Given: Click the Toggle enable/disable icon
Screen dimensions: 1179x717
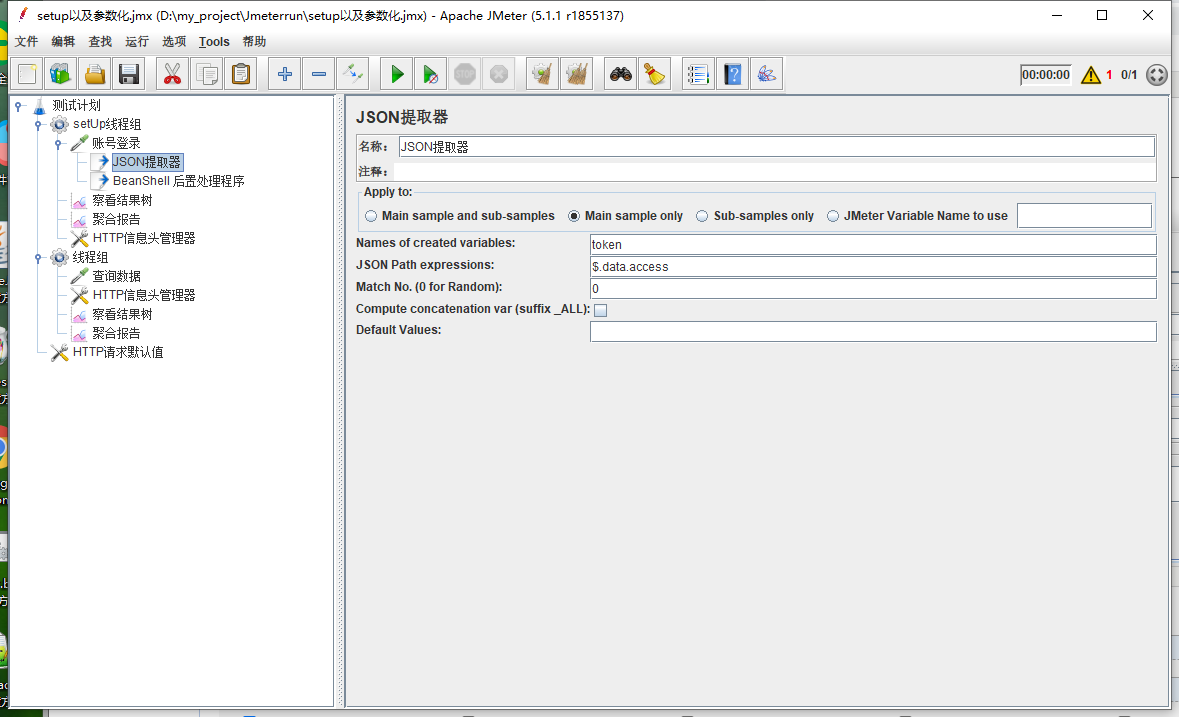Looking at the screenshot, I should [353, 74].
